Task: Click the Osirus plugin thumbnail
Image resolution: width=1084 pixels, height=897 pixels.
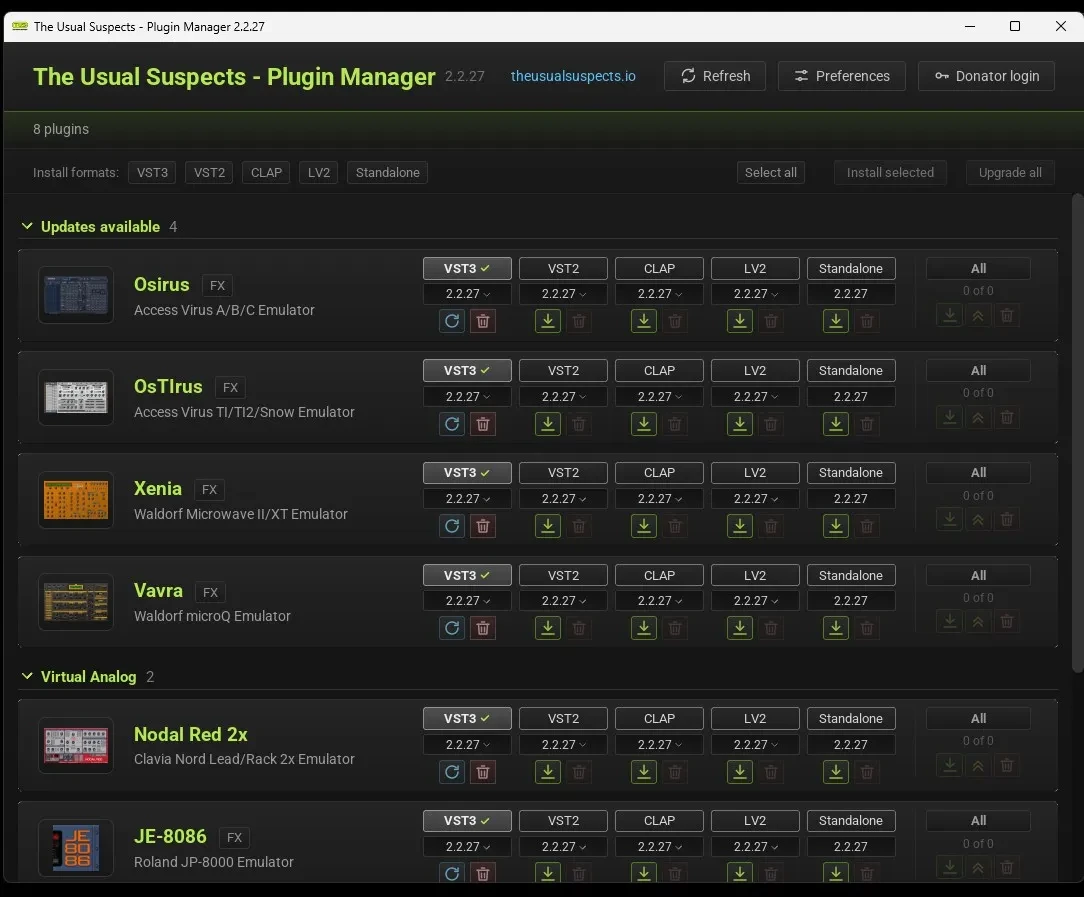Action: click(76, 295)
